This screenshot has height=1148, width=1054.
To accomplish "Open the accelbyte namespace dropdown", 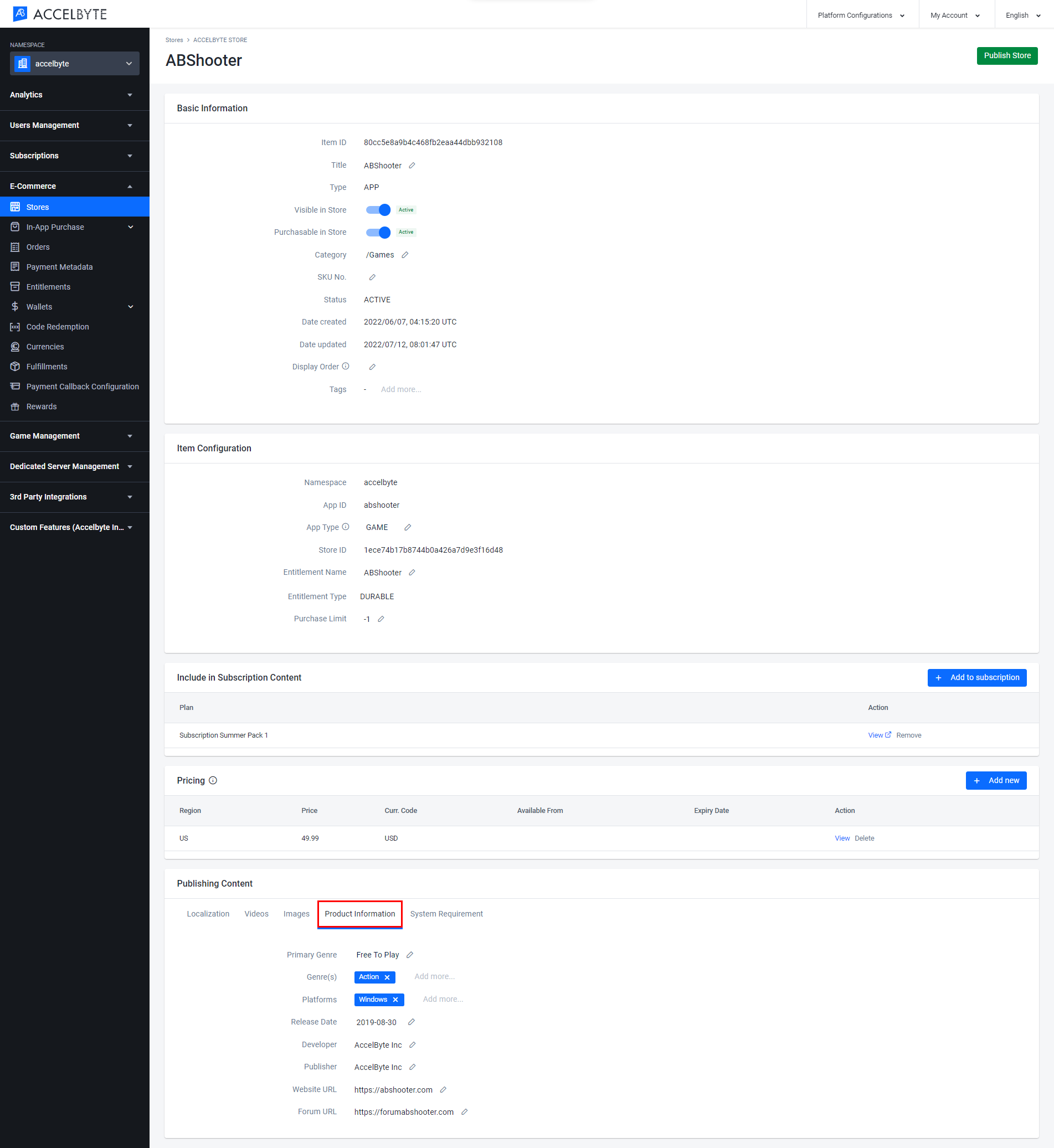I will click(75, 63).
